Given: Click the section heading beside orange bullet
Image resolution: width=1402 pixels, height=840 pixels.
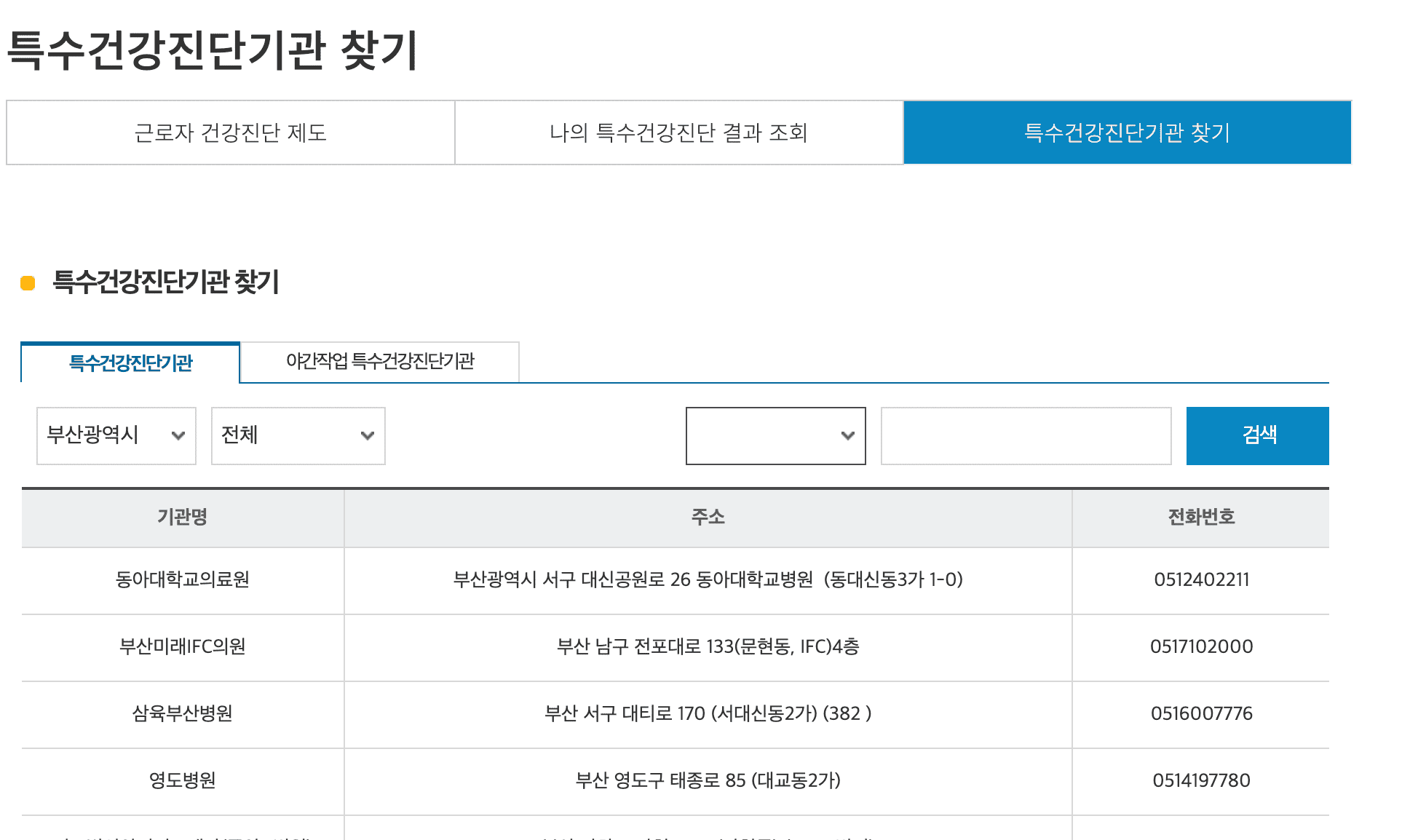Looking at the screenshot, I should 166,282.
